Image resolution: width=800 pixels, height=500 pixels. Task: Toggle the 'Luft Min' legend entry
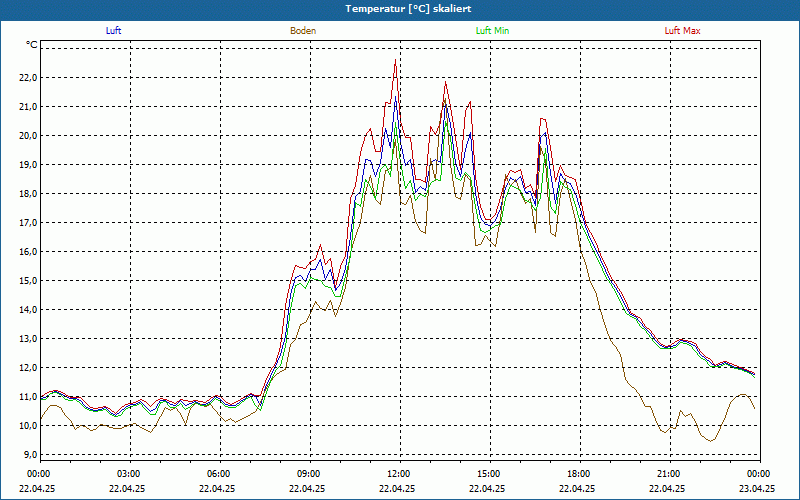(x=492, y=31)
